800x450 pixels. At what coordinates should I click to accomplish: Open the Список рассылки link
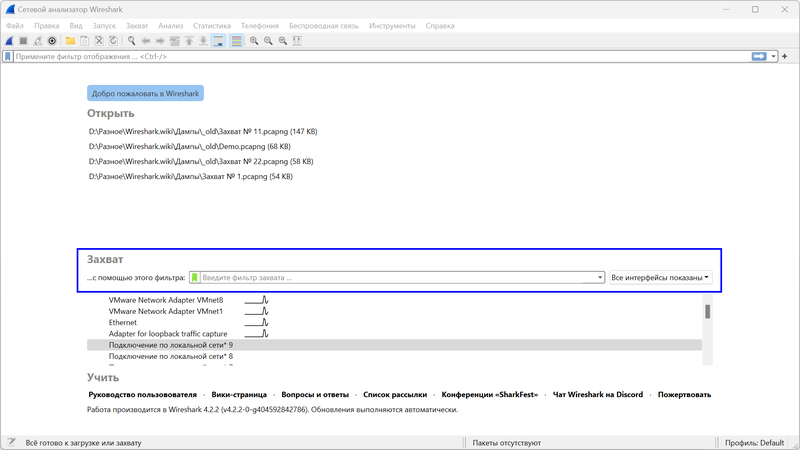(x=395, y=394)
